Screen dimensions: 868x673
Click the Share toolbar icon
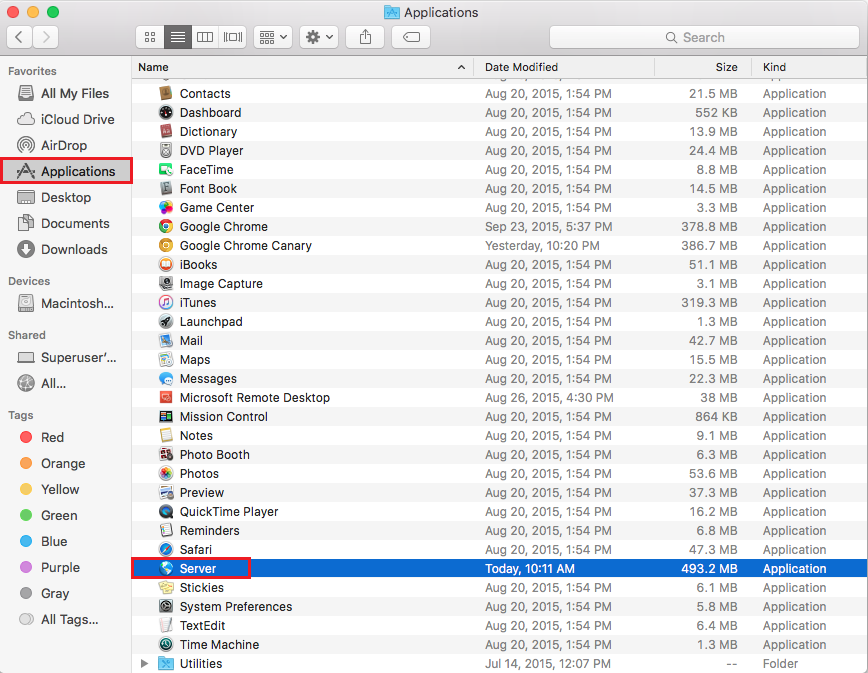pos(365,37)
